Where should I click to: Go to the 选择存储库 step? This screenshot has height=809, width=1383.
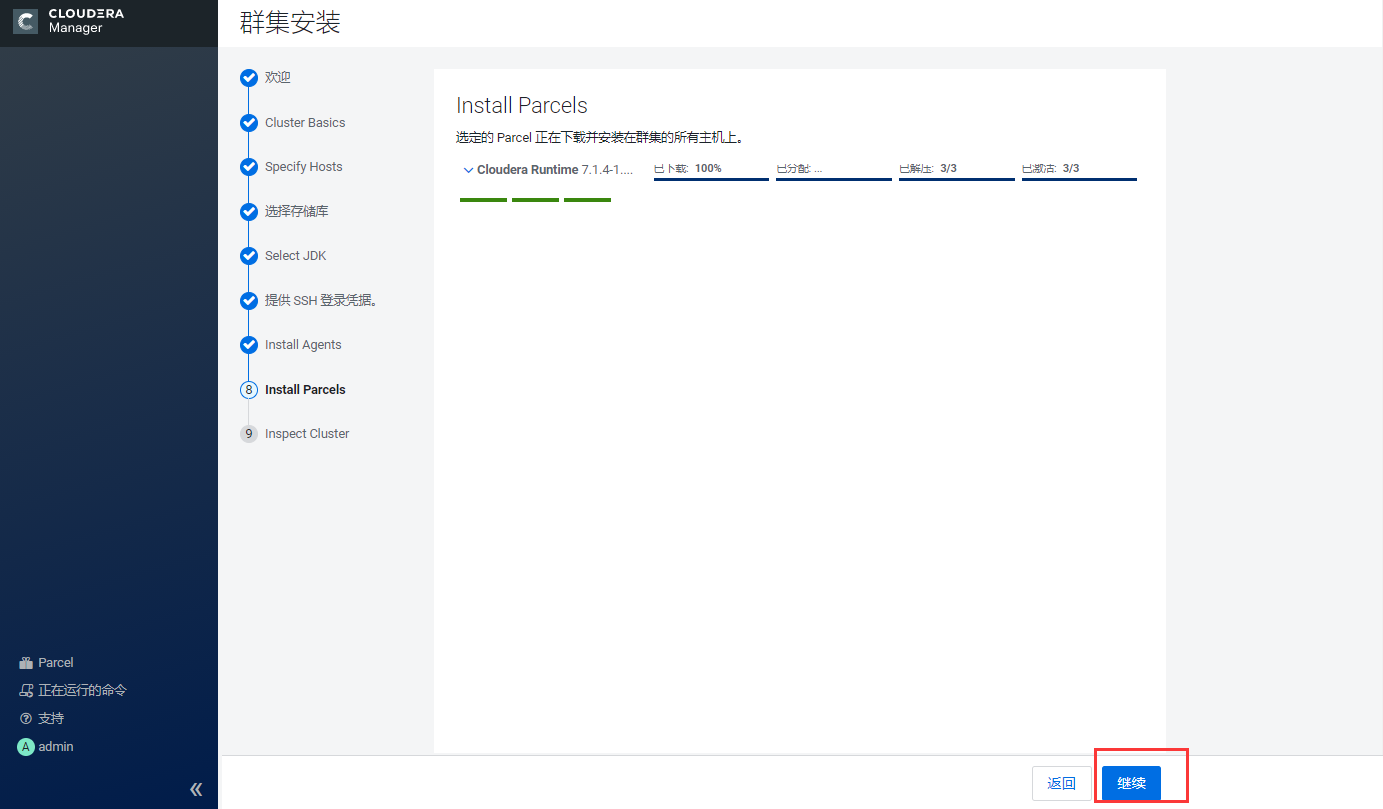click(x=297, y=212)
